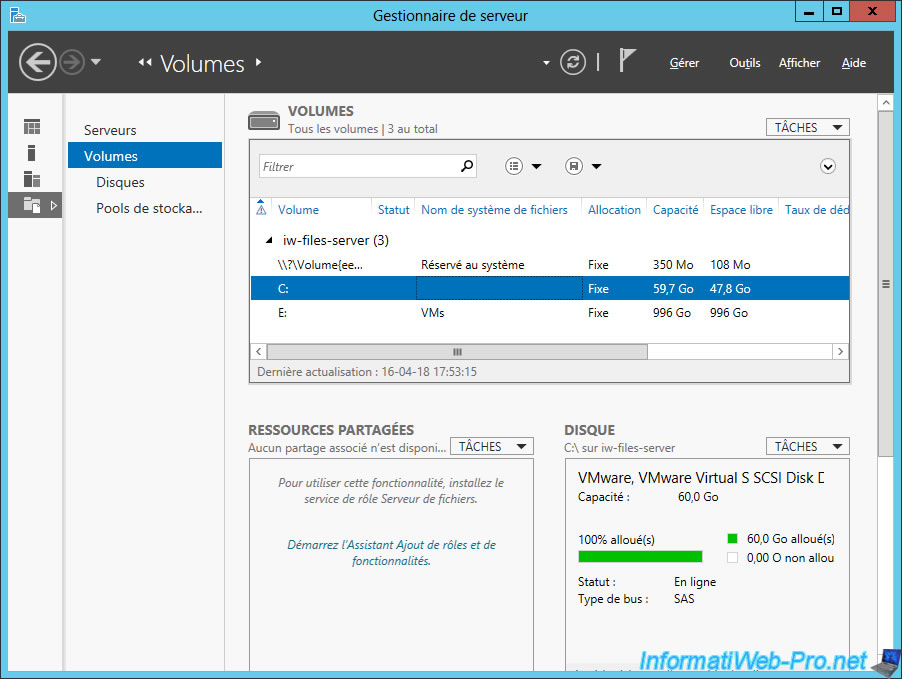Viewport: 902px width, 679px height.
Task: Open the save query dropdown
Action: [x=583, y=167]
